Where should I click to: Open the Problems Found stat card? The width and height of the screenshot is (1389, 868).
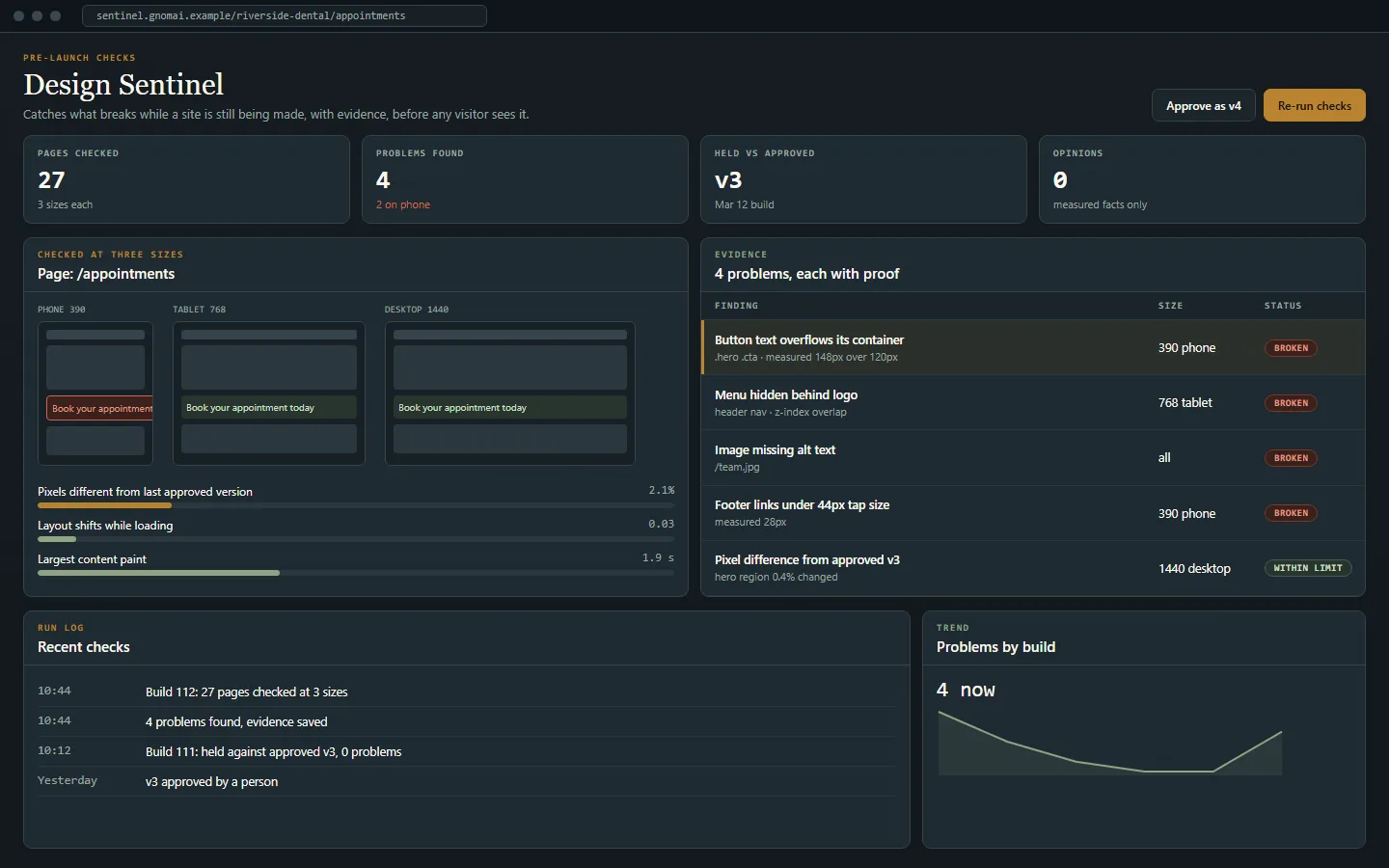[x=525, y=179]
